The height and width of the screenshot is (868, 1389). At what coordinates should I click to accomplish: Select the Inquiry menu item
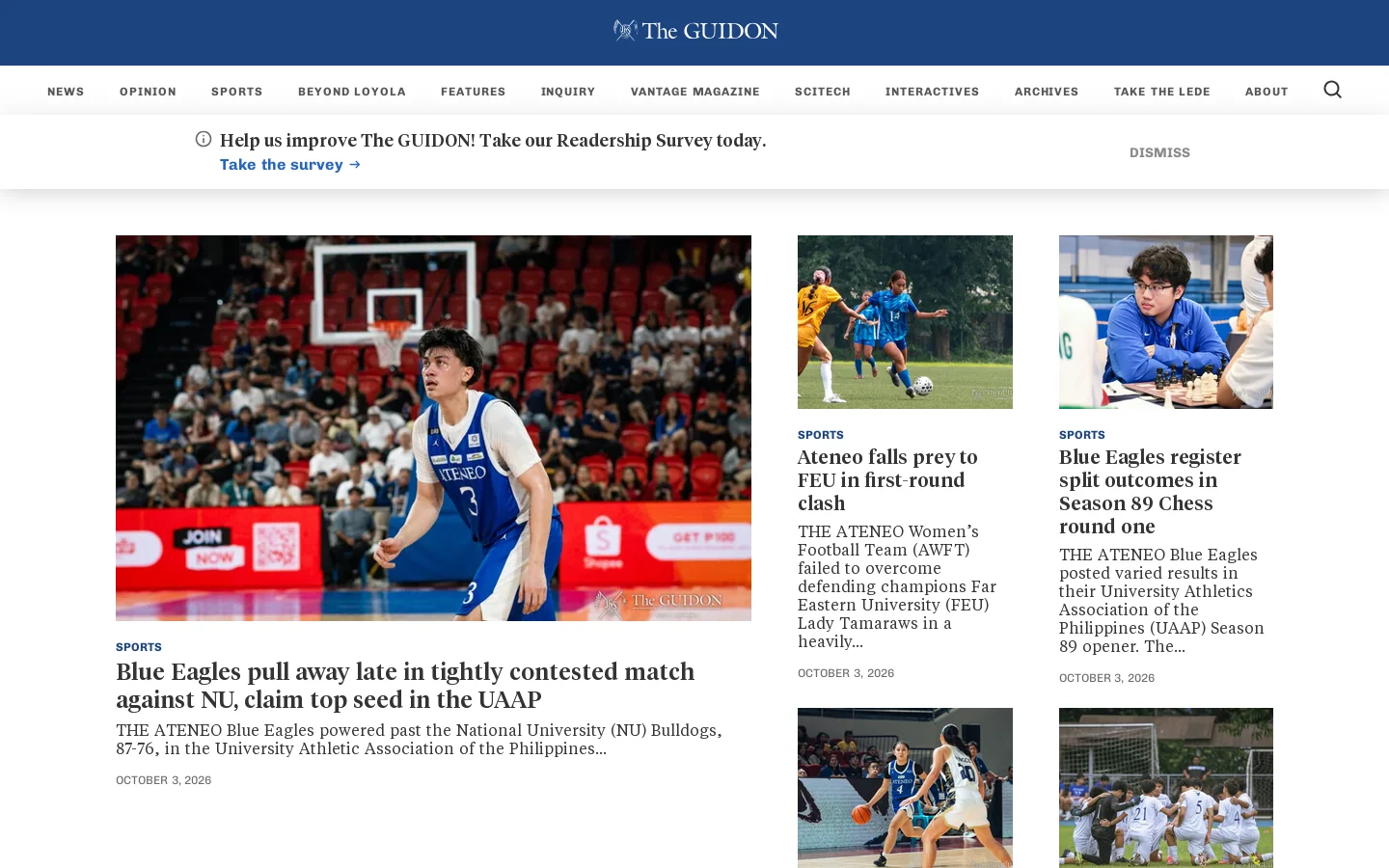(568, 92)
